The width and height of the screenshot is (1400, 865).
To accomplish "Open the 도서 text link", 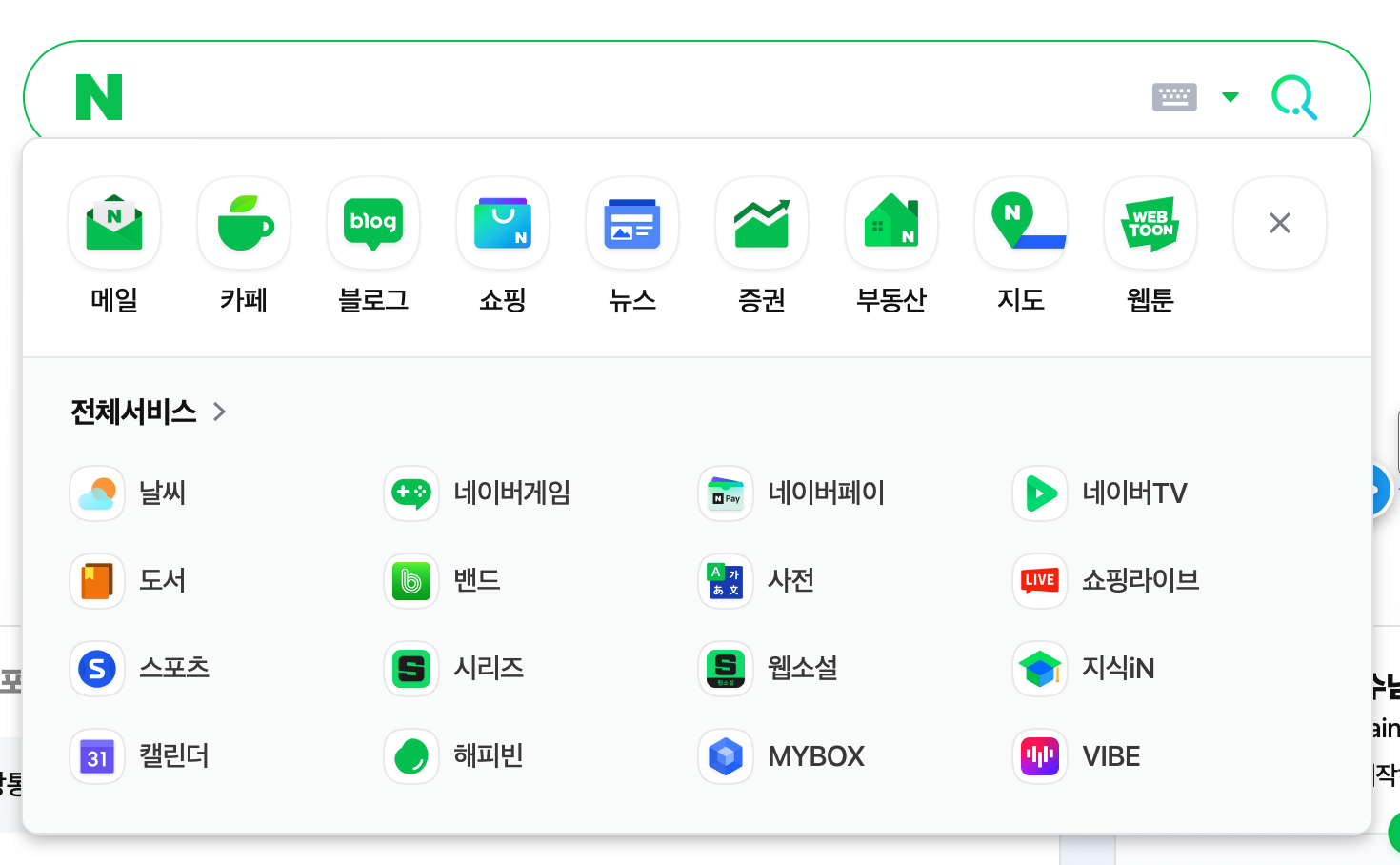I will coord(163,581).
